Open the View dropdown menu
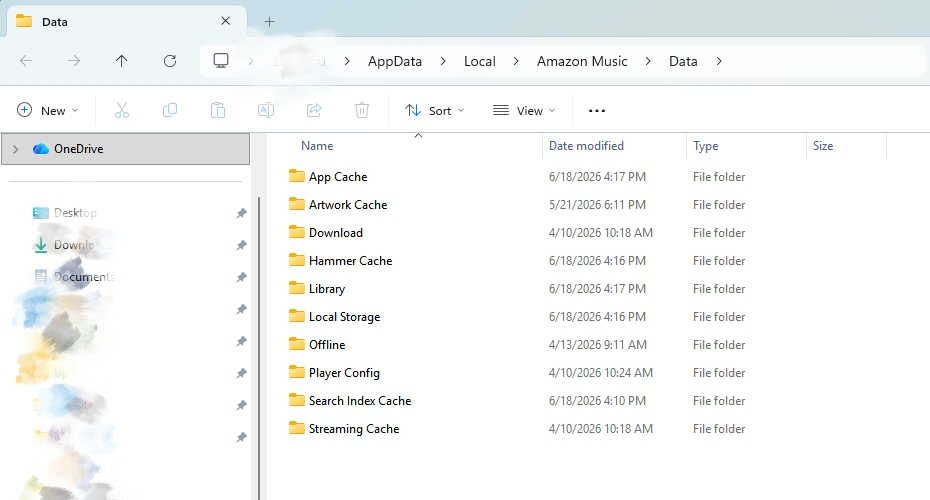Screen dimensions: 930x500 point(524,110)
